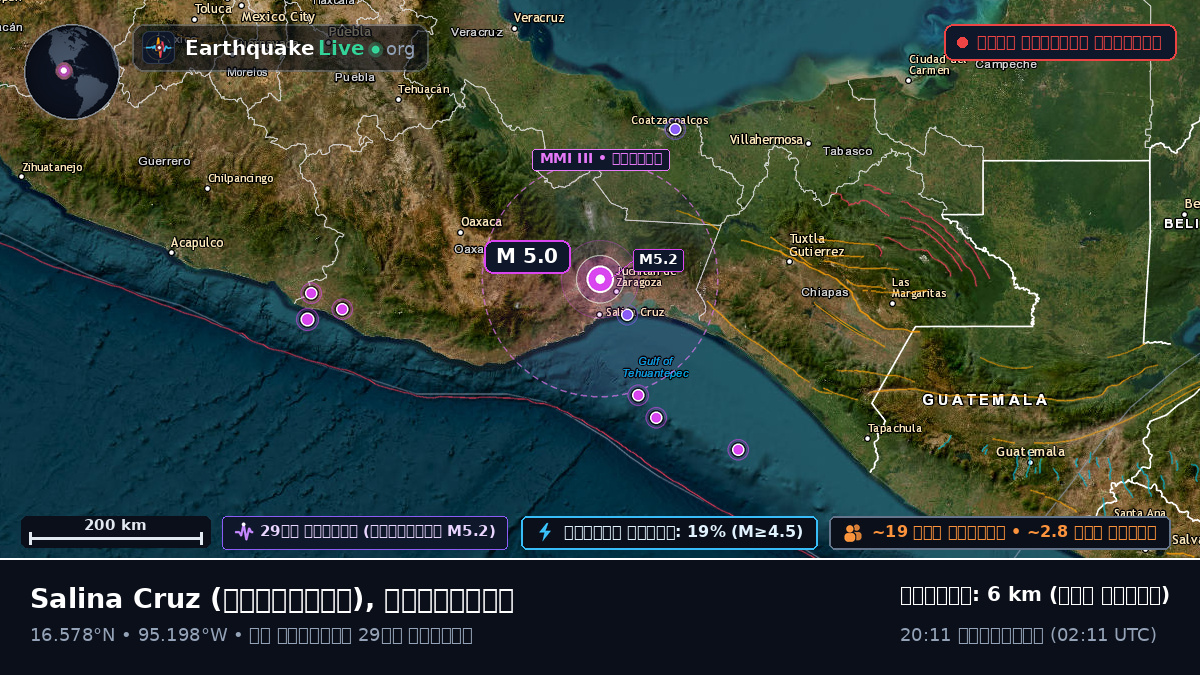The image size is (1200, 675).
Task: Click the seismic wave icon in aftershock badge
Action: click(x=244, y=532)
